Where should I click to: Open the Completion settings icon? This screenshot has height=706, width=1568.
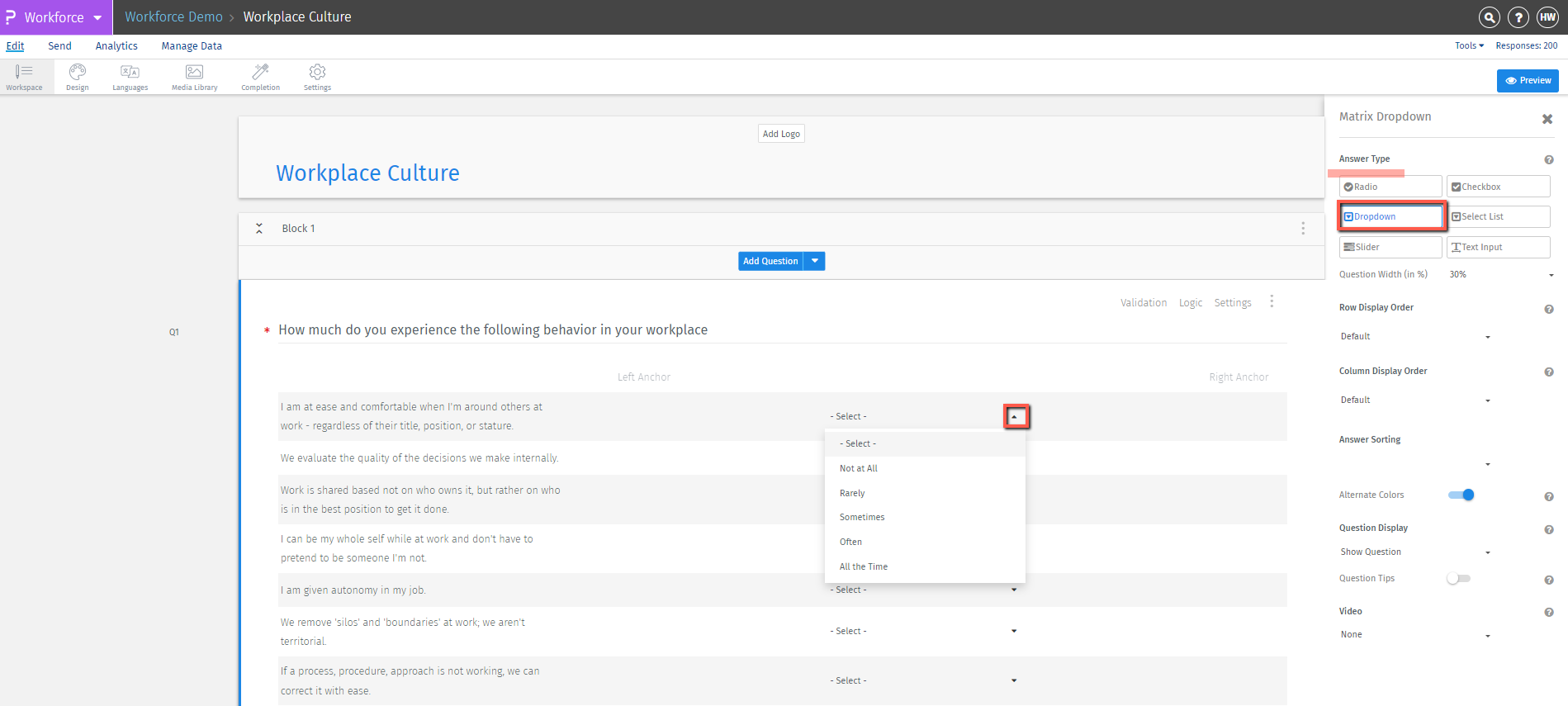(x=260, y=77)
